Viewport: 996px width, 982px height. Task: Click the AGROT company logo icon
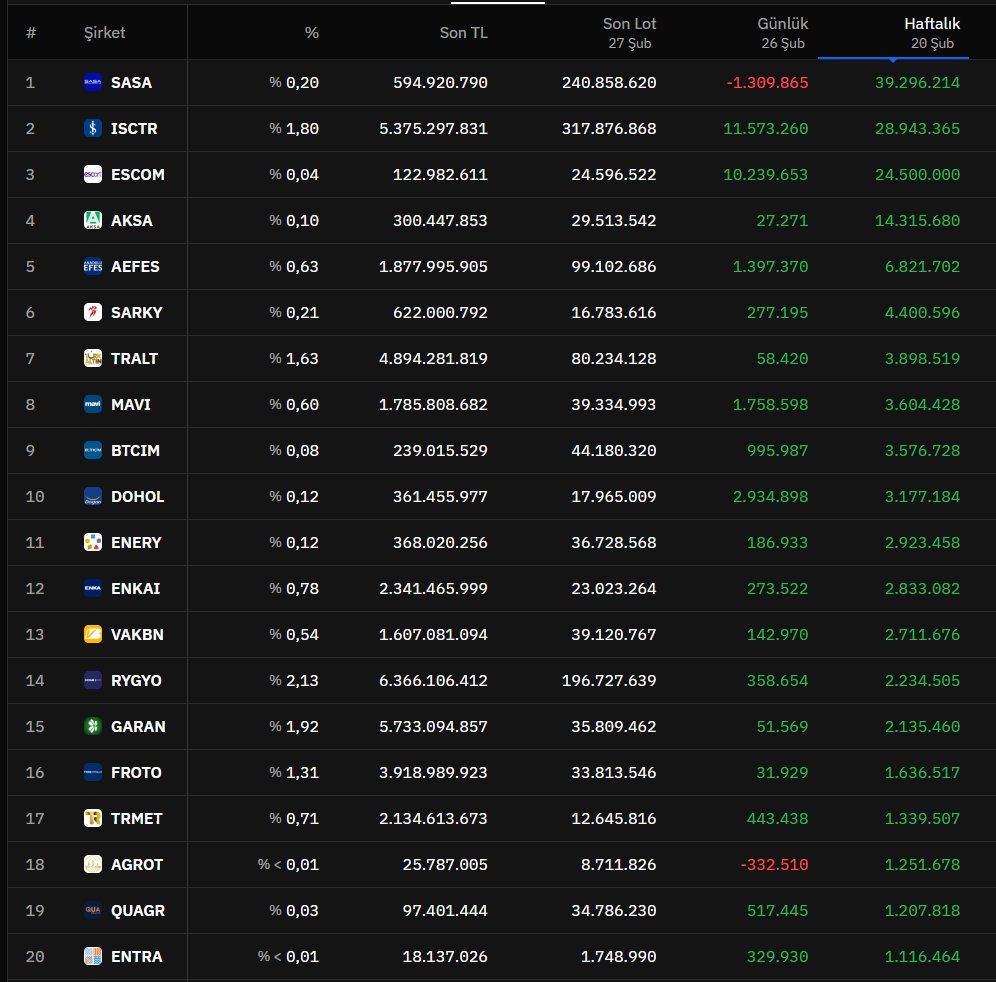93,864
